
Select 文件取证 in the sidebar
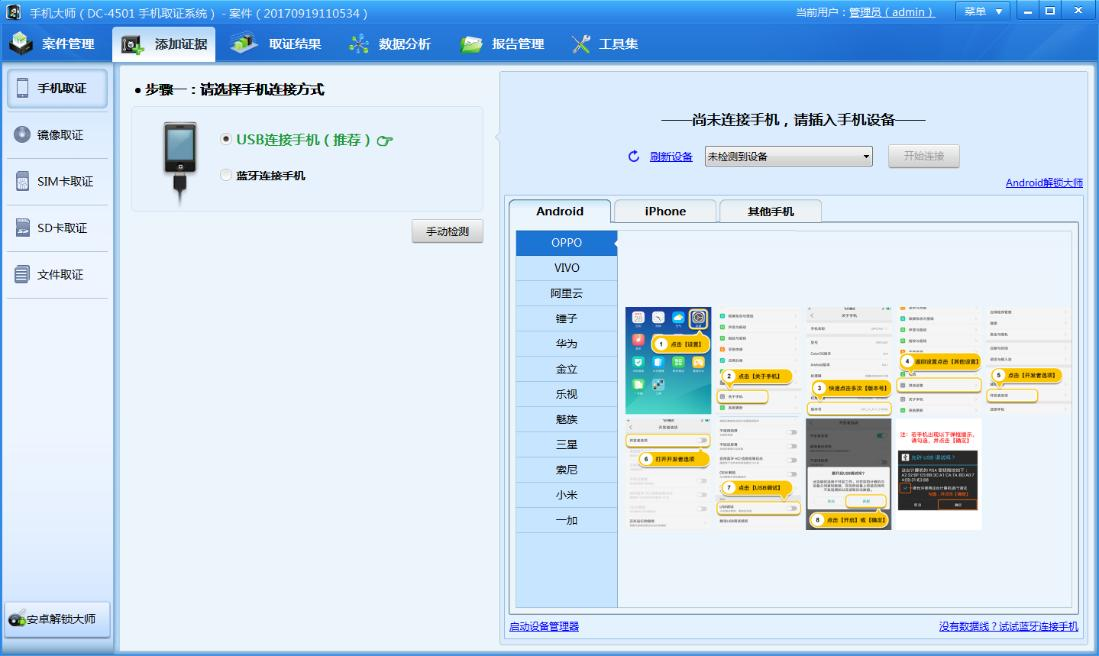click(x=57, y=274)
